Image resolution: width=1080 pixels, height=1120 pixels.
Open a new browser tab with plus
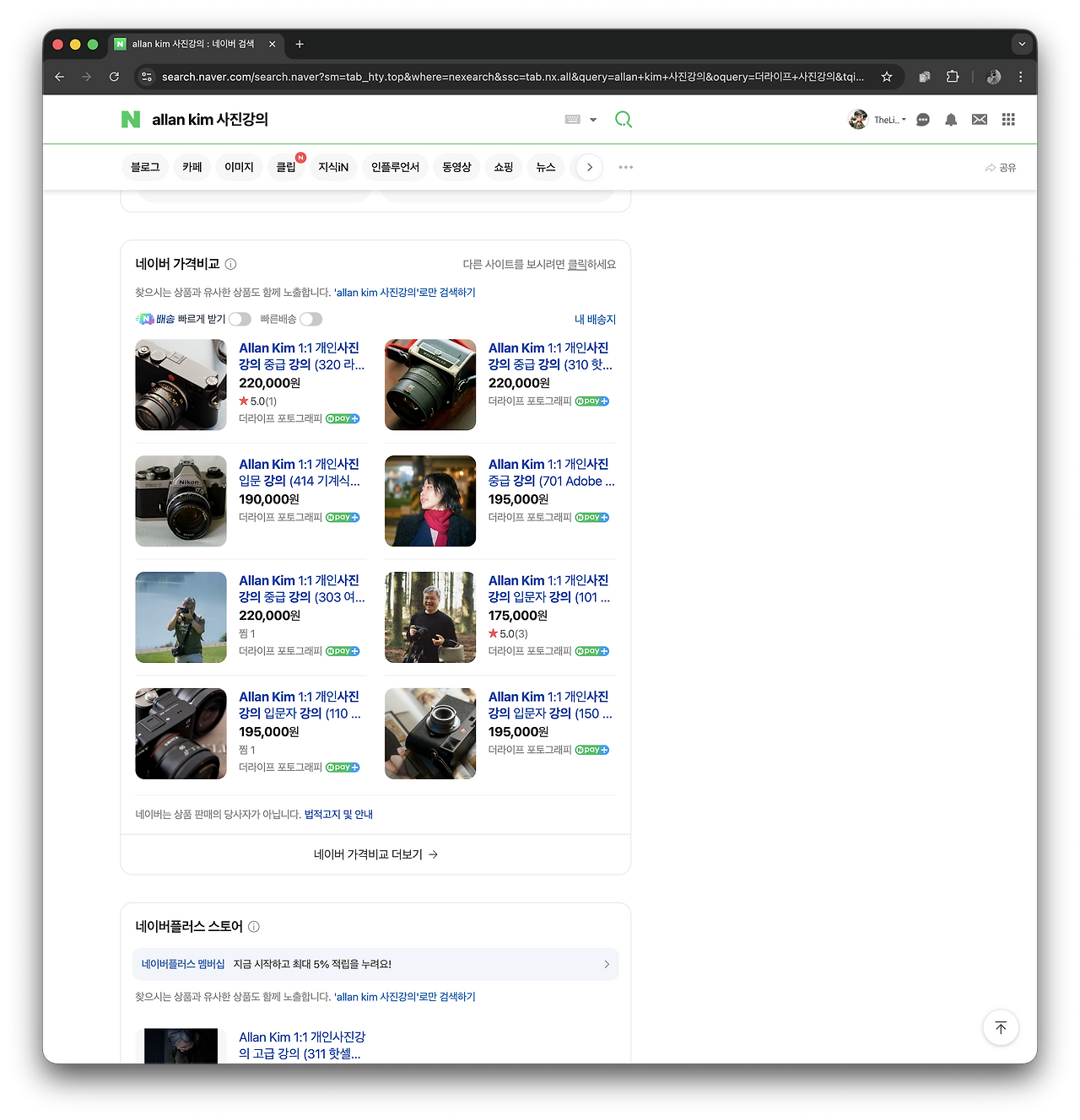point(300,44)
